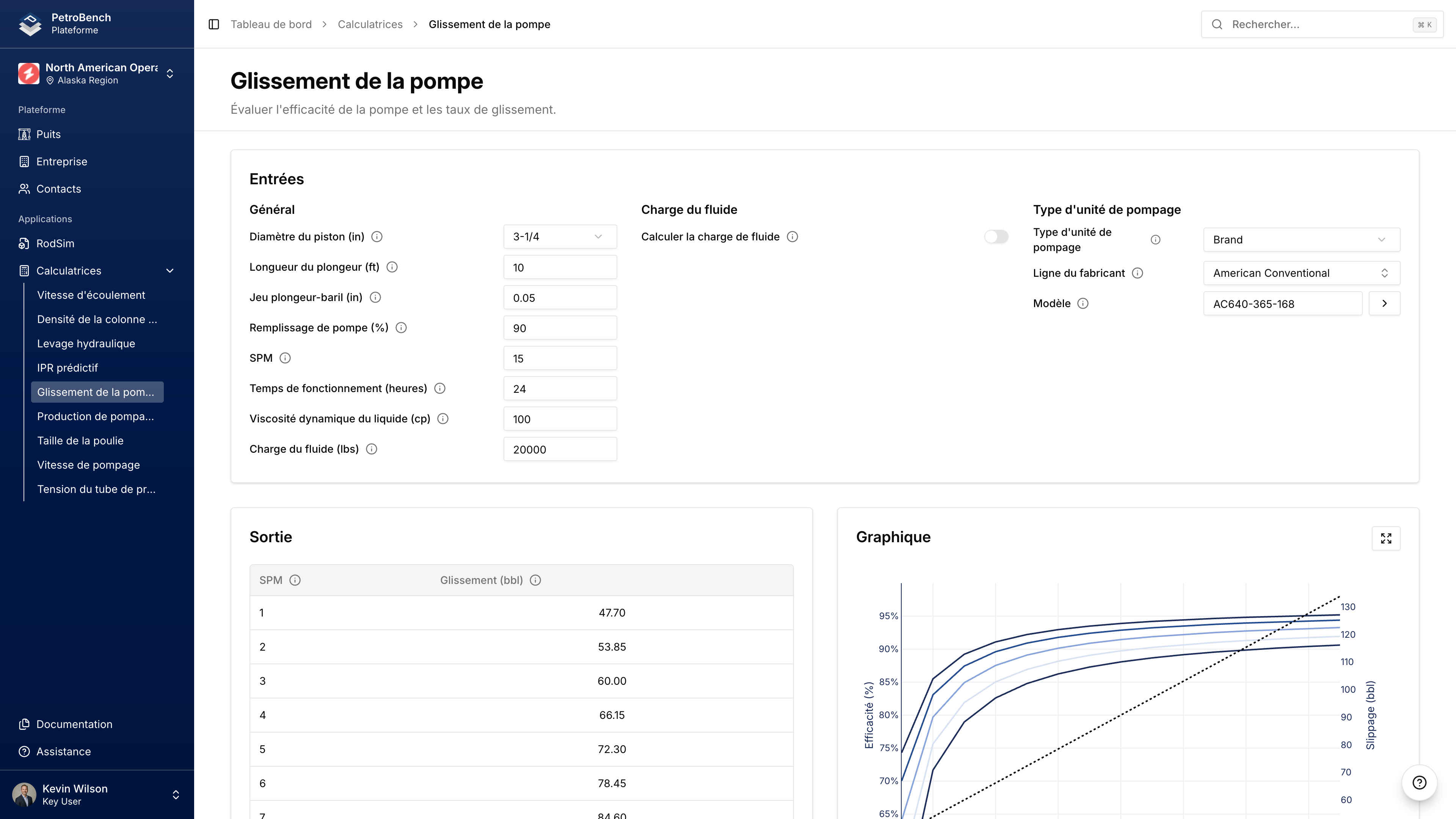Open Calculatrices from the breadcrumb

coord(370,24)
